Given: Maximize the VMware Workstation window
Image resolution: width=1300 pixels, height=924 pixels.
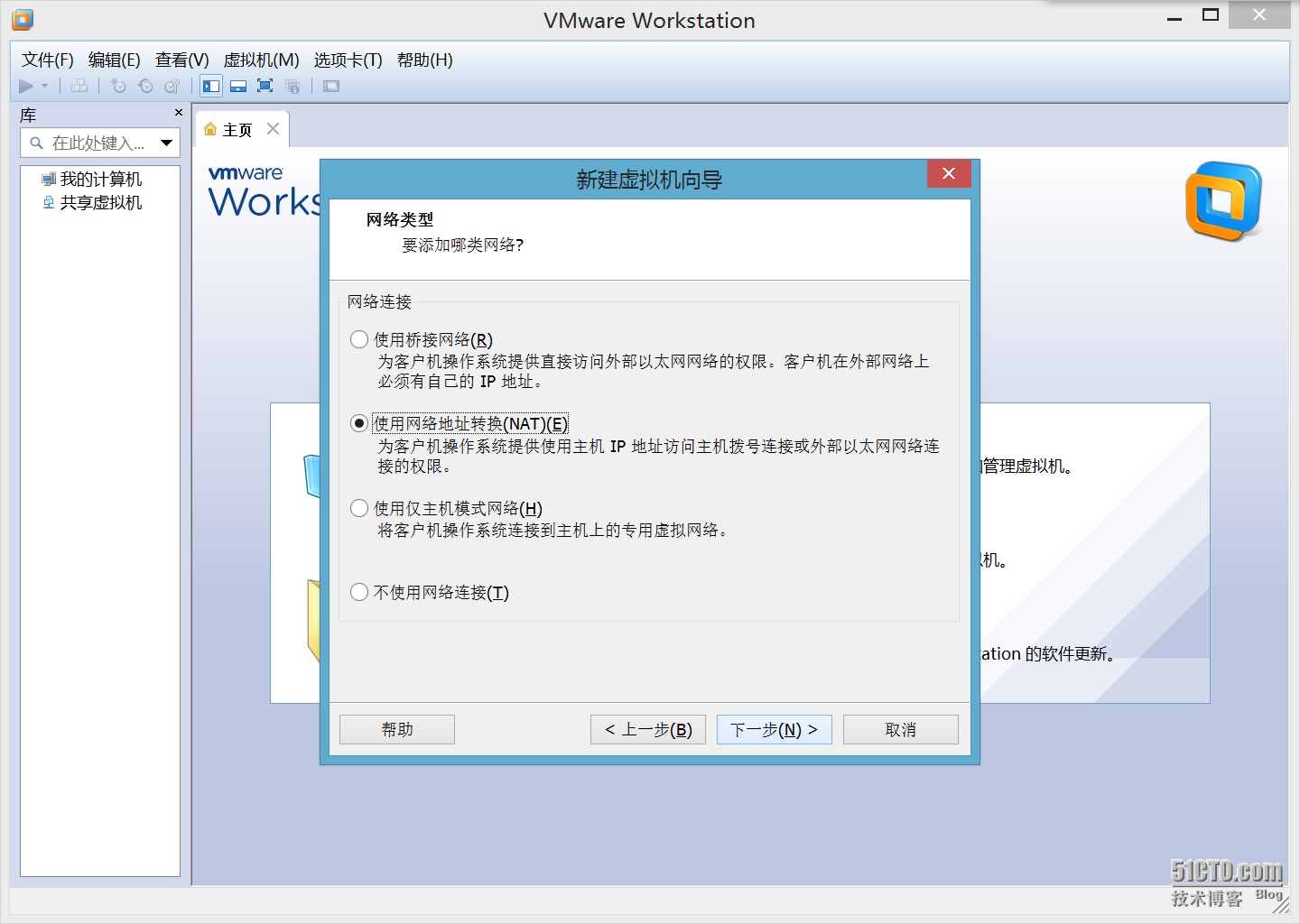Looking at the screenshot, I should (x=1211, y=15).
